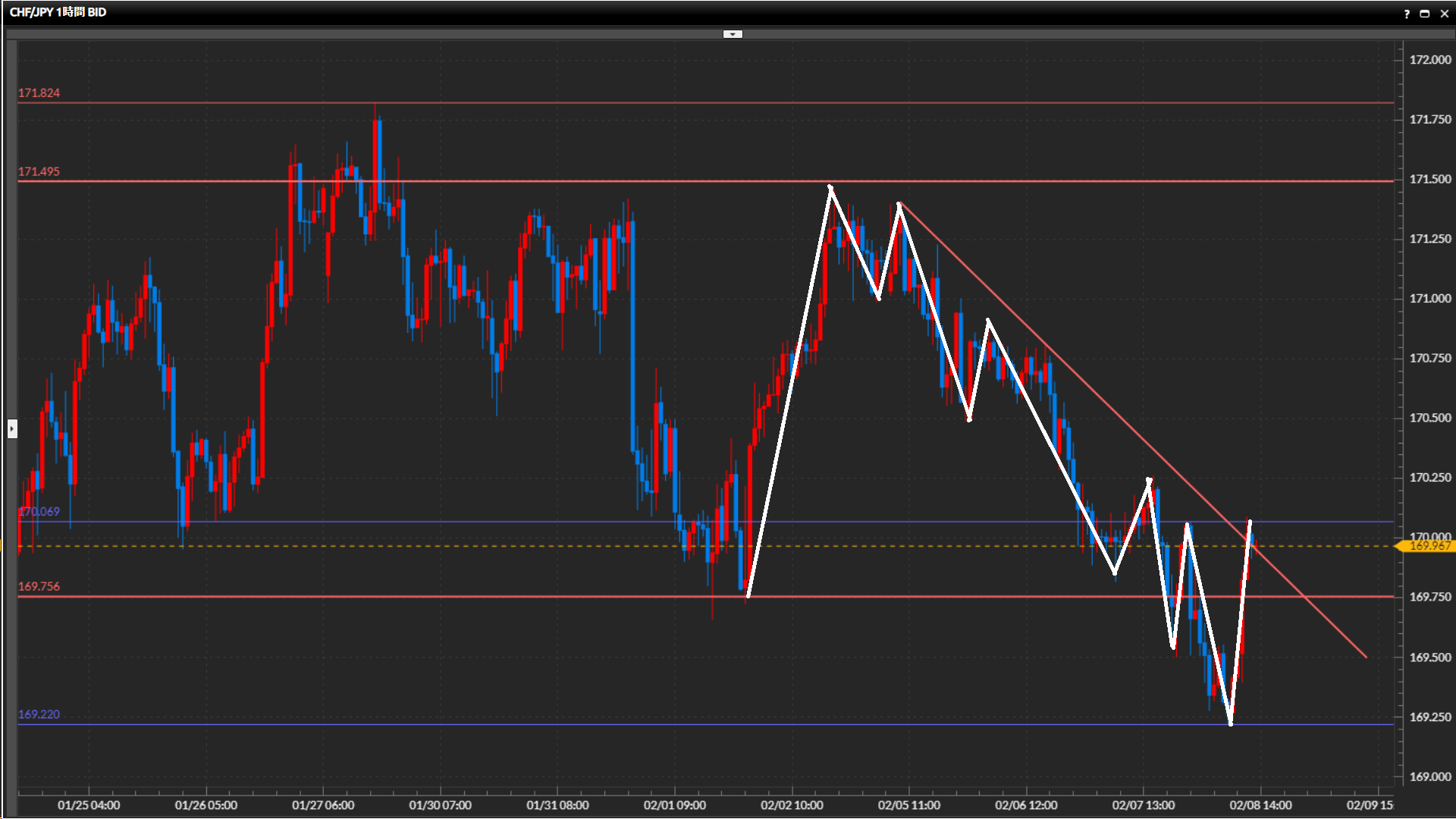
Task: Select the 171.824 horizontal line label
Action: [39, 93]
